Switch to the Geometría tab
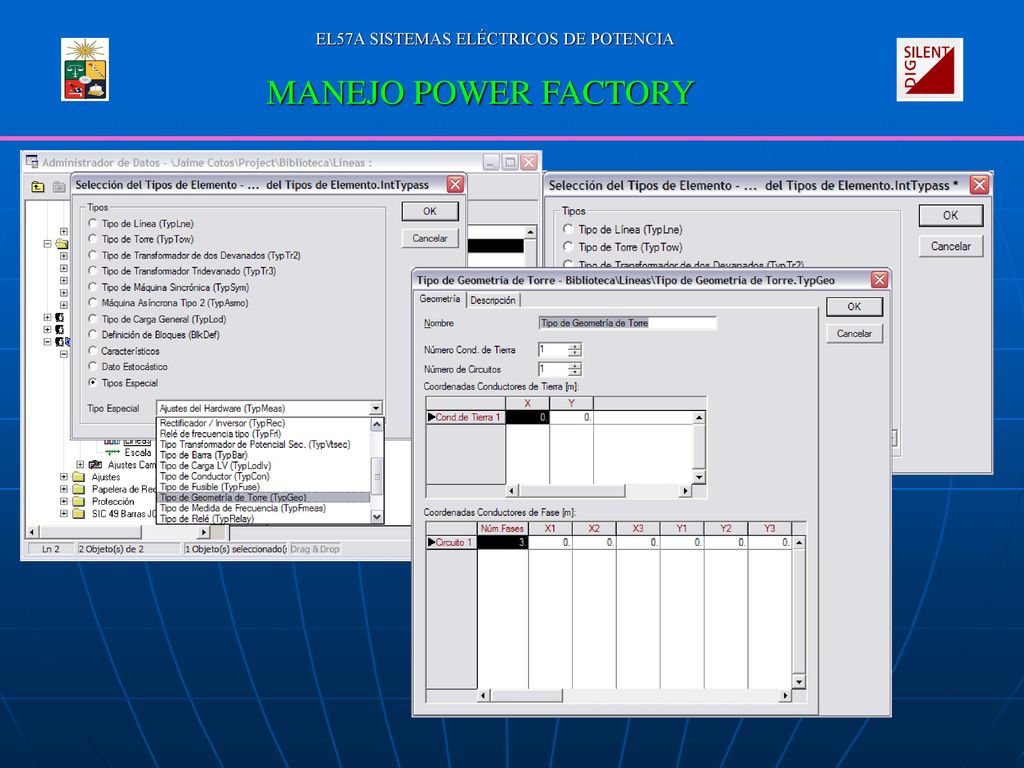This screenshot has width=1024, height=768. (x=440, y=299)
